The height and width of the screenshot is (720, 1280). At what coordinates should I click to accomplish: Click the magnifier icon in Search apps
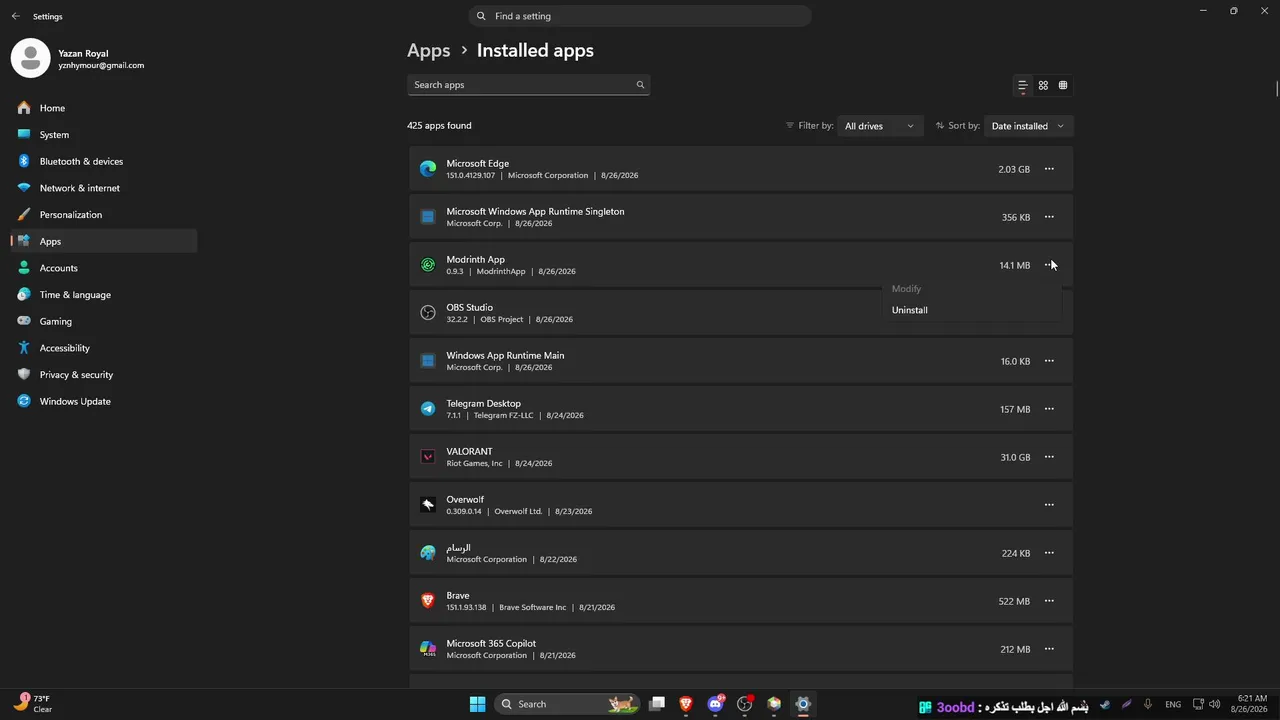[x=640, y=85]
